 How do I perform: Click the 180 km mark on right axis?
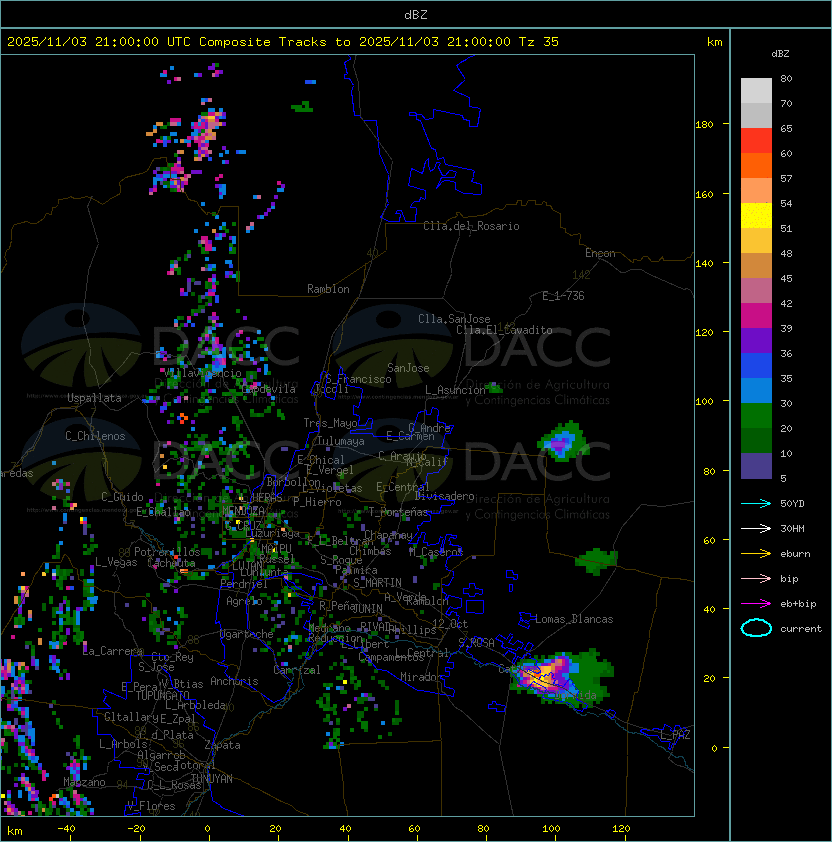point(704,125)
